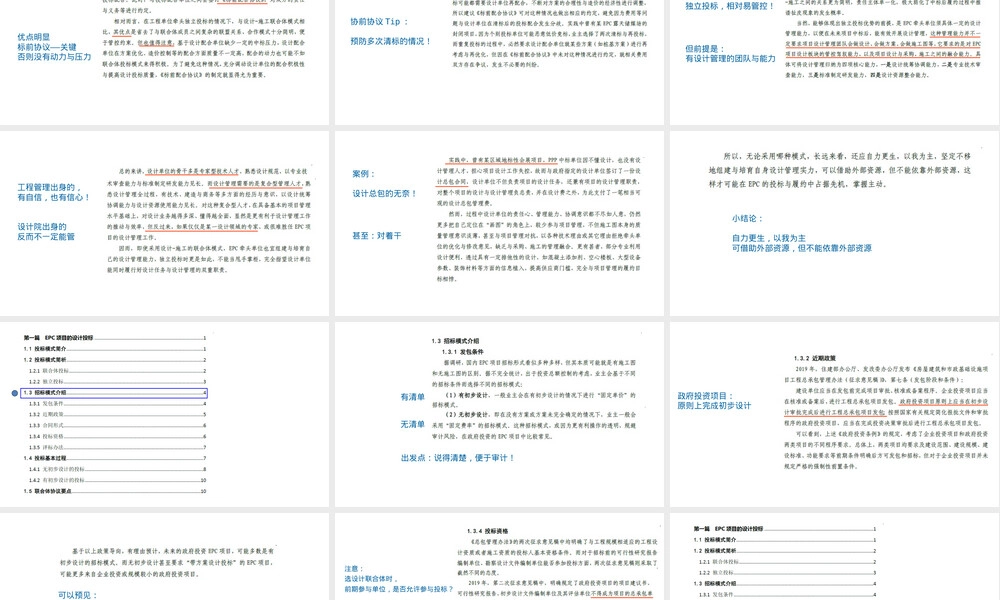The width and height of the screenshot is (1000, 600).
Task: Click the '1.4.2 有初步设计的投标' contents entry
Action: (117, 480)
